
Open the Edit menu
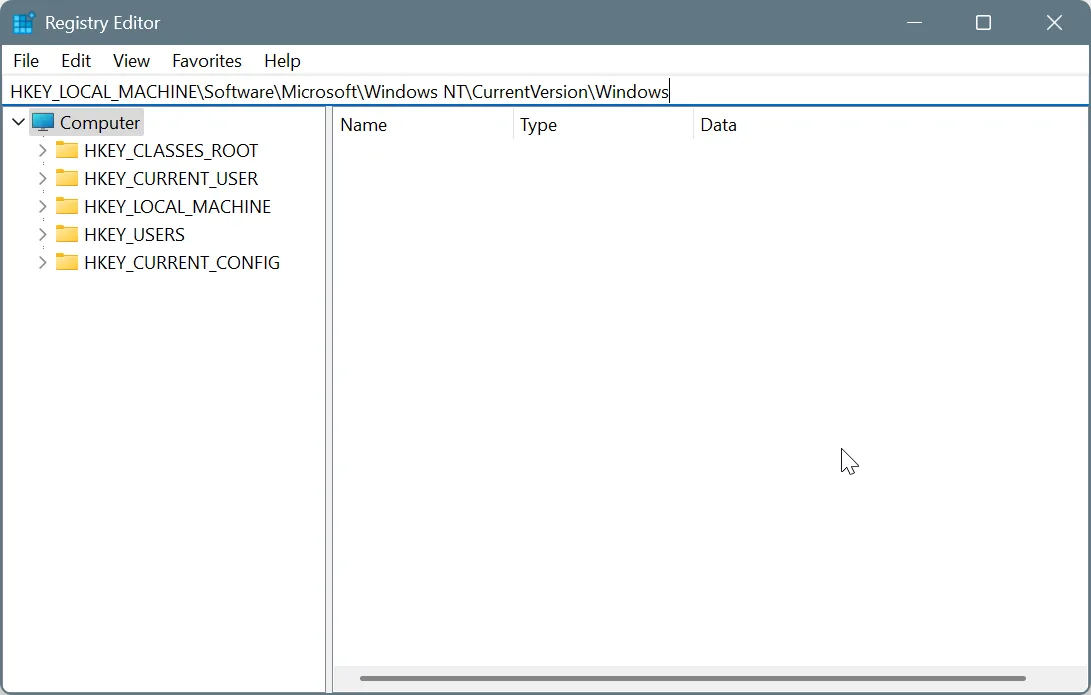(75, 61)
